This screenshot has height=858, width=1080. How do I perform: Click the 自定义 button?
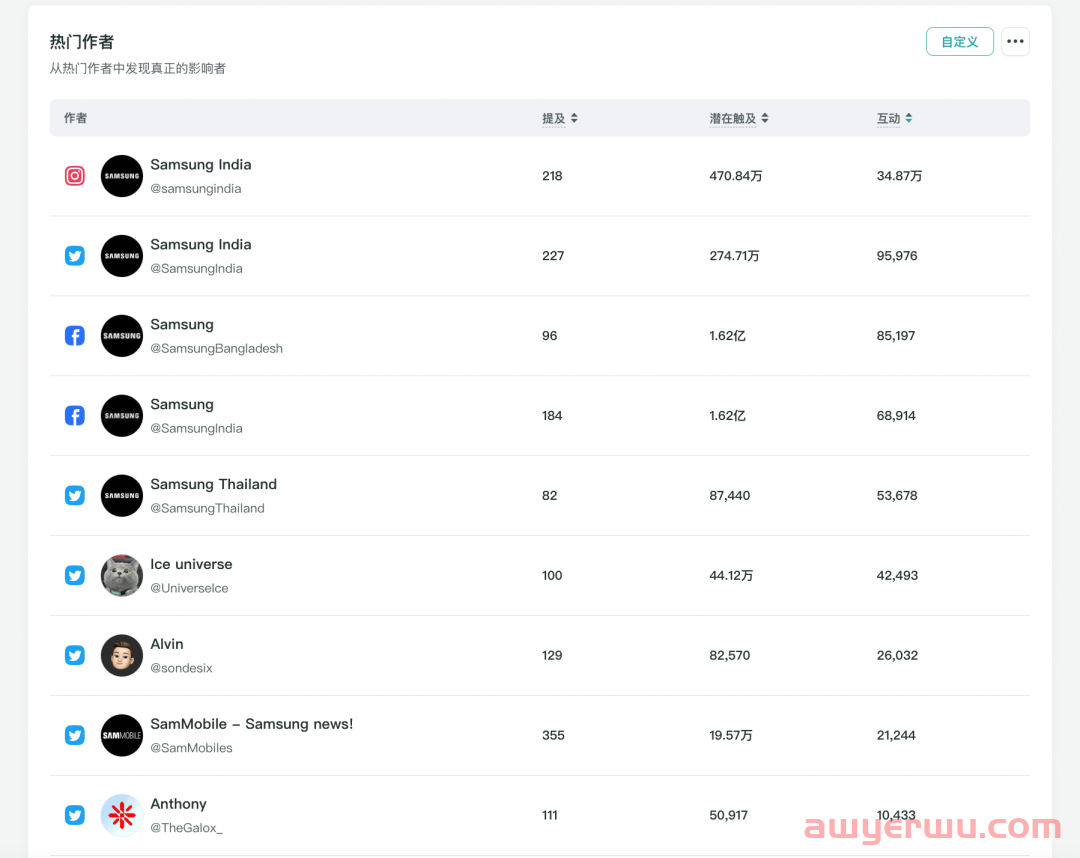click(x=959, y=42)
